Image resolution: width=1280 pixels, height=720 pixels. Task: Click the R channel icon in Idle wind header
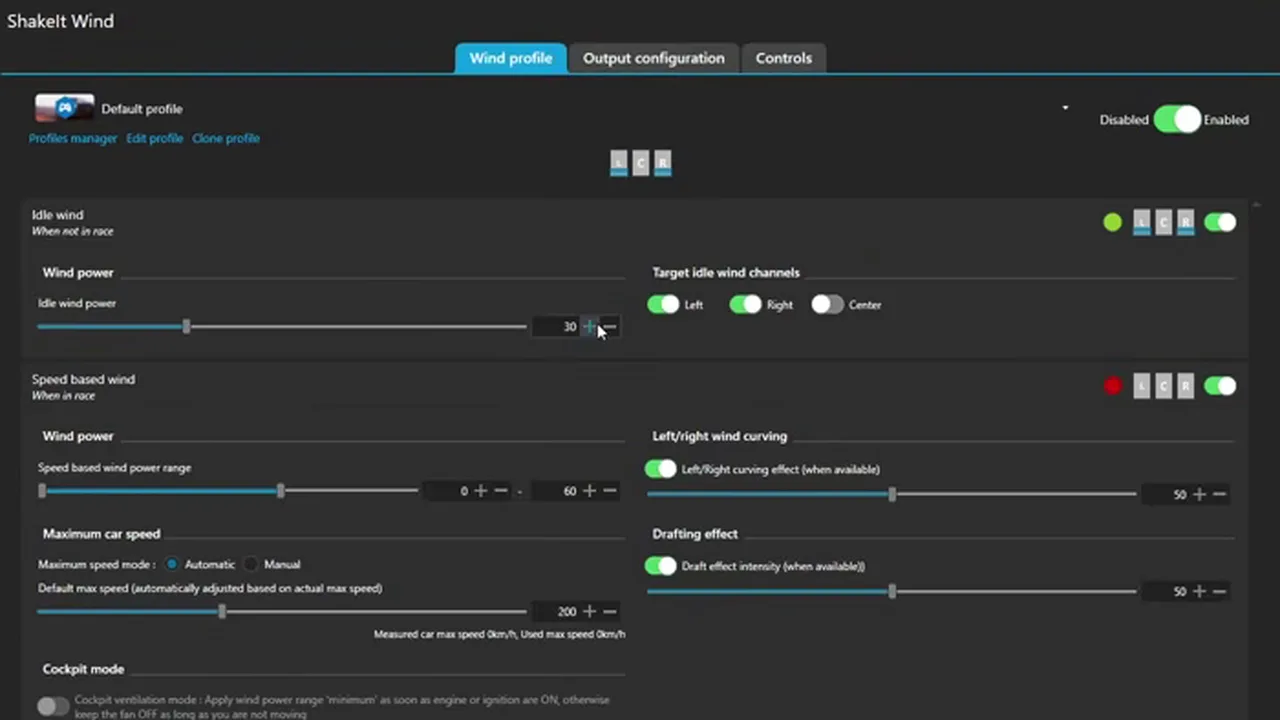point(1185,223)
